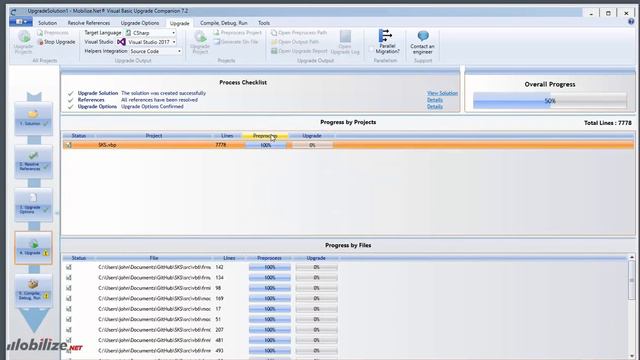
Task: Open the blue application menu button
Action: pyautogui.click(x=21, y=22)
